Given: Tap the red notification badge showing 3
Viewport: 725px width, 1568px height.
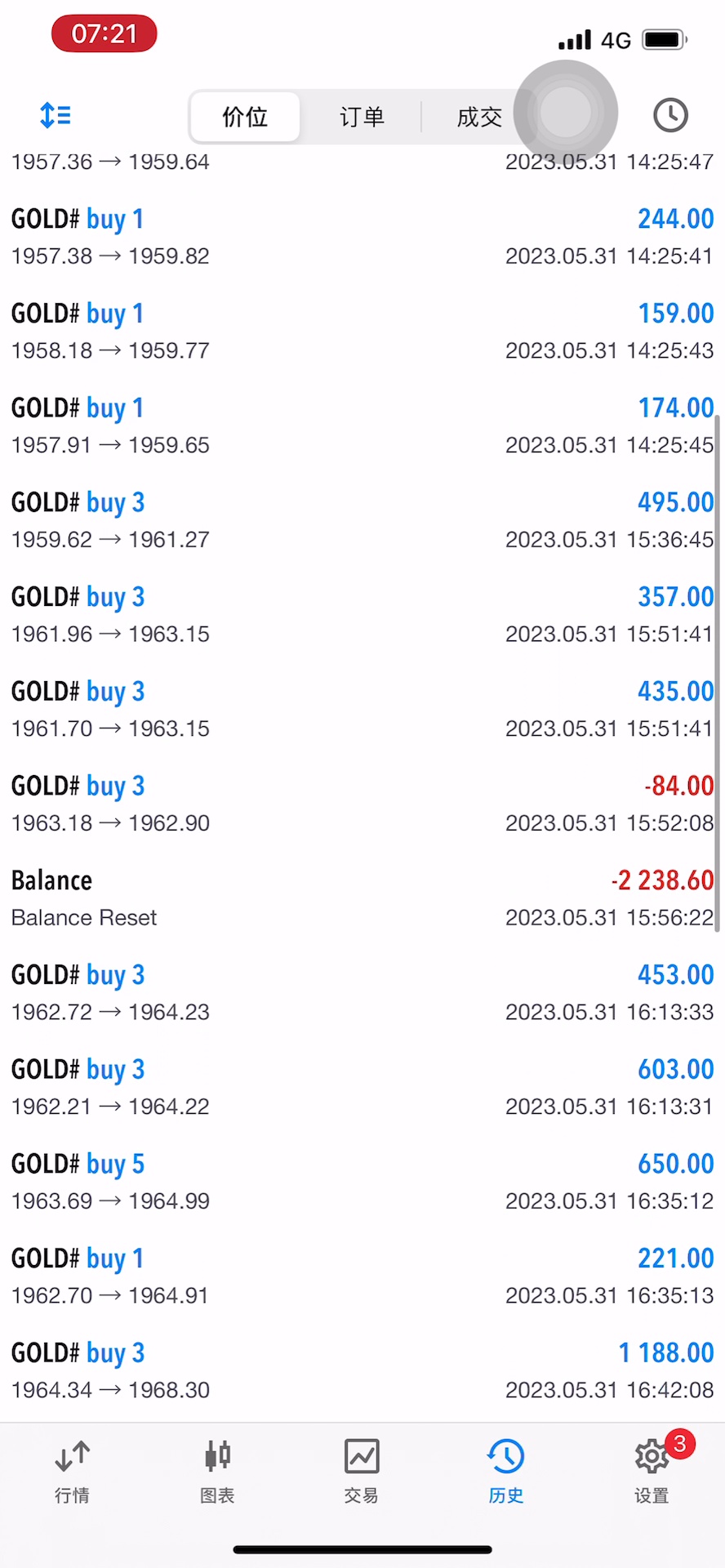Looking at the screenshot, I should click(x=679, y=1444).
